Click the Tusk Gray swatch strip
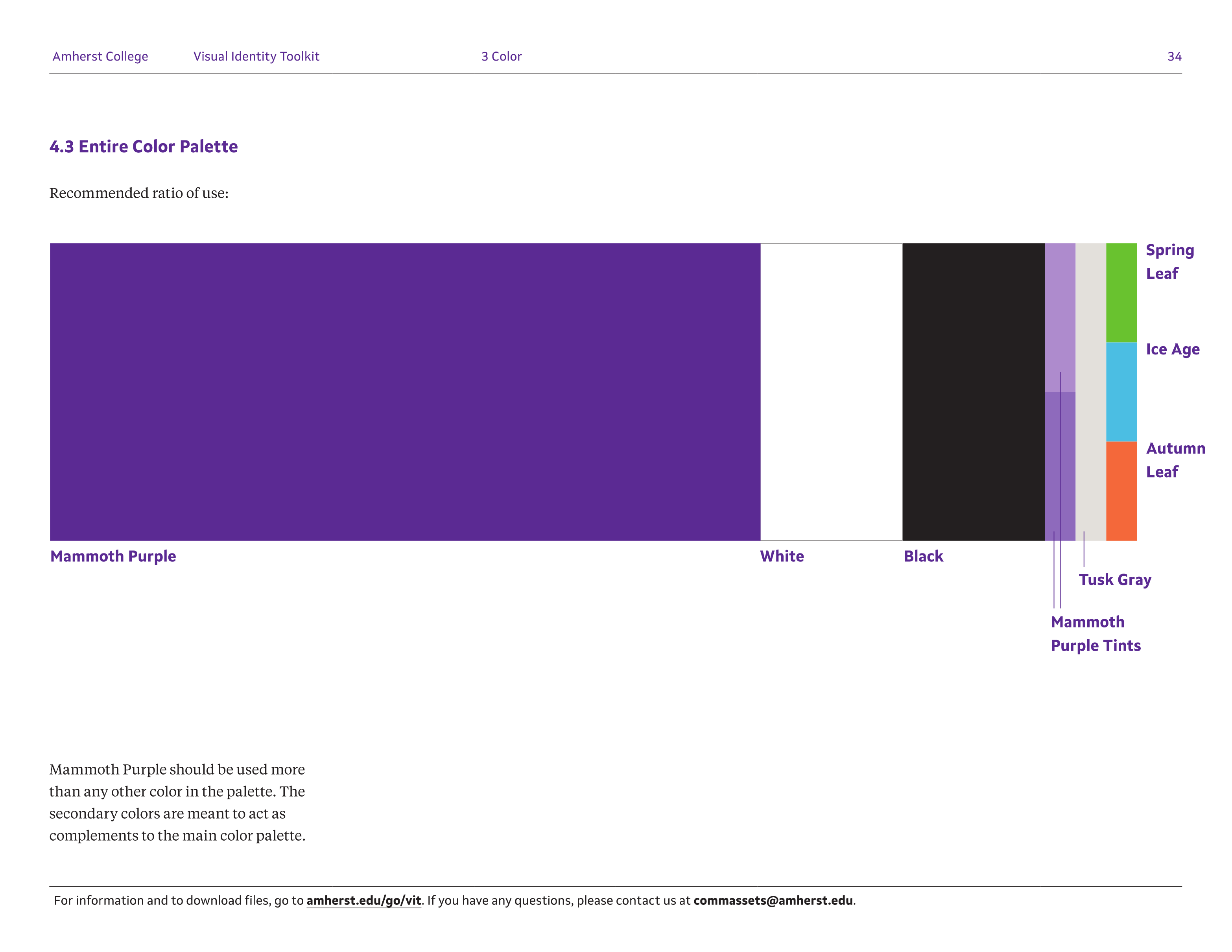Image resolution: width=1232 pixels, height=952 pixels. coord(1090,392)
